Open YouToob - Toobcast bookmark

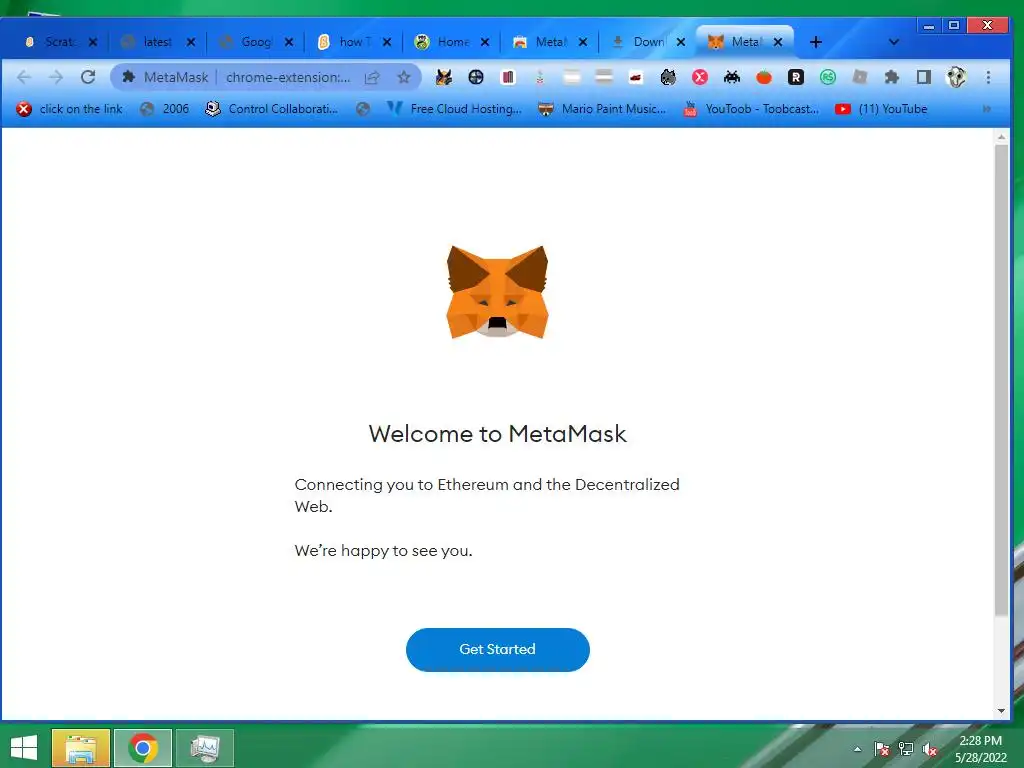751,109
